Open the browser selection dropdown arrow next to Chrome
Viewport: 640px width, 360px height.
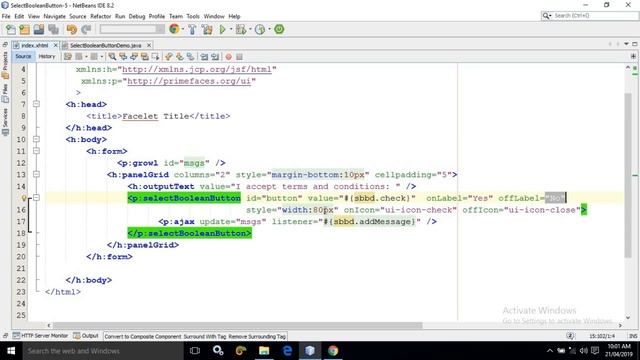click(183, 29)
